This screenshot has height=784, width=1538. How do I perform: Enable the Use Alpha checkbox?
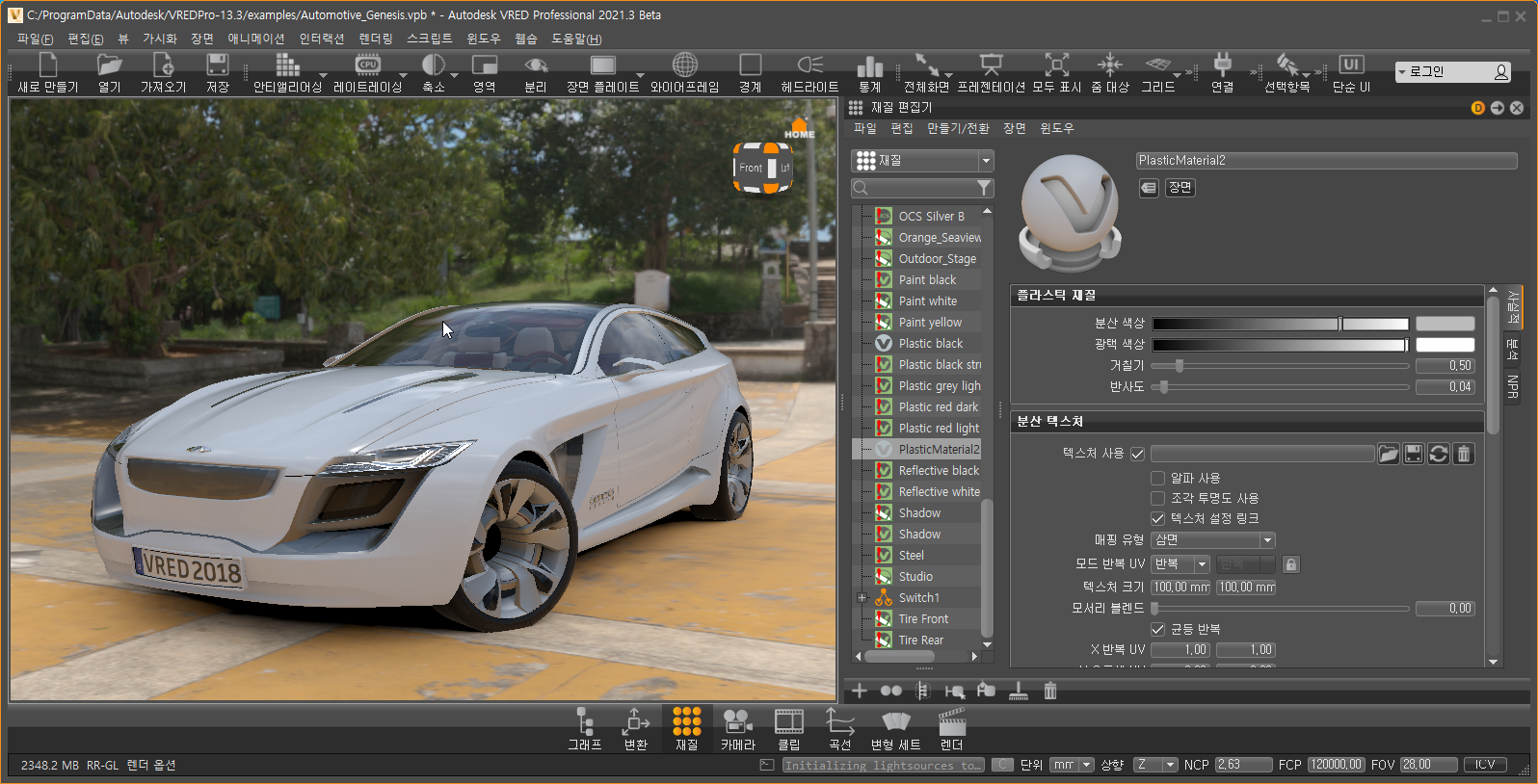click(x=1158, y=478)
